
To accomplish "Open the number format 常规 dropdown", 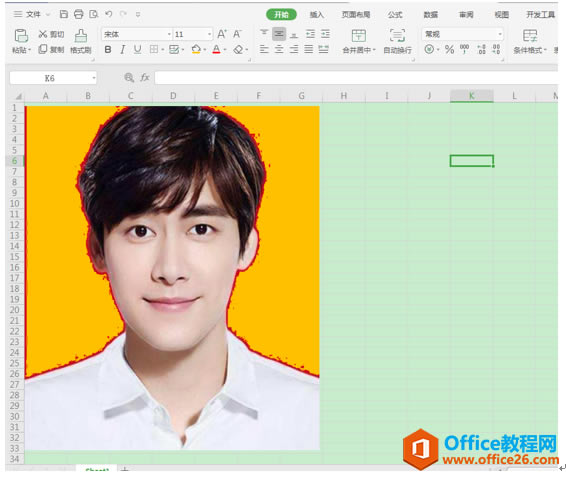I will (x=500, y=34).
